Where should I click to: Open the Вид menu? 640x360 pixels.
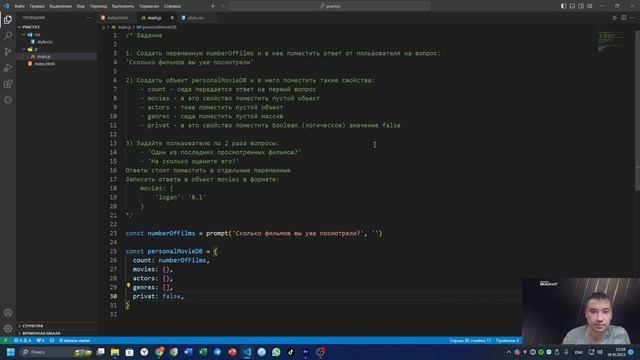(x=80, y=6)
